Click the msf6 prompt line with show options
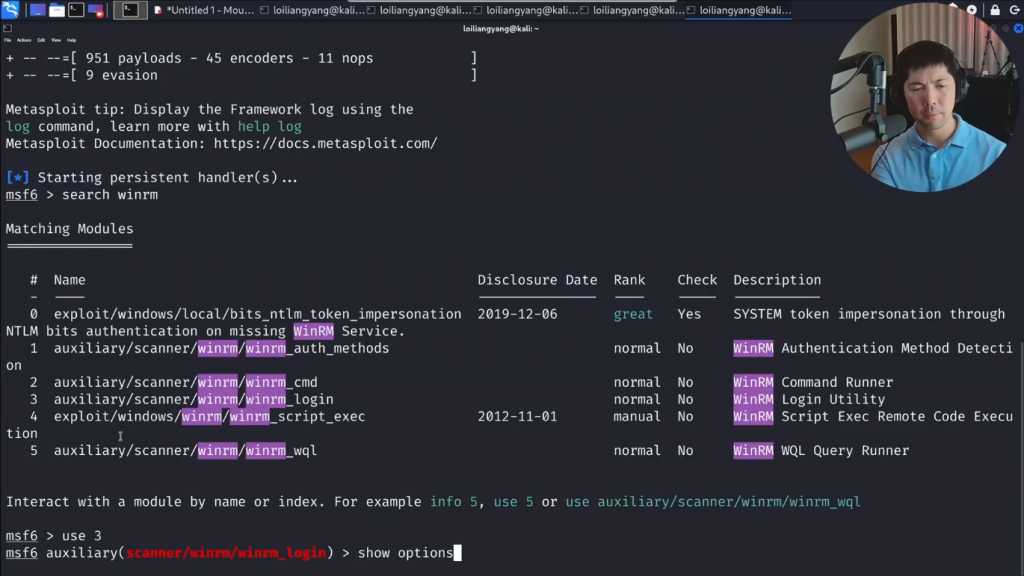This screenshot has height=576, width=1024. point(230,553)
